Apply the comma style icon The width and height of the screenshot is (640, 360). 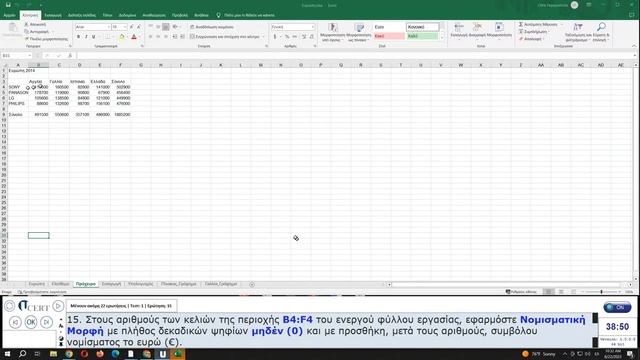point(295,37)
